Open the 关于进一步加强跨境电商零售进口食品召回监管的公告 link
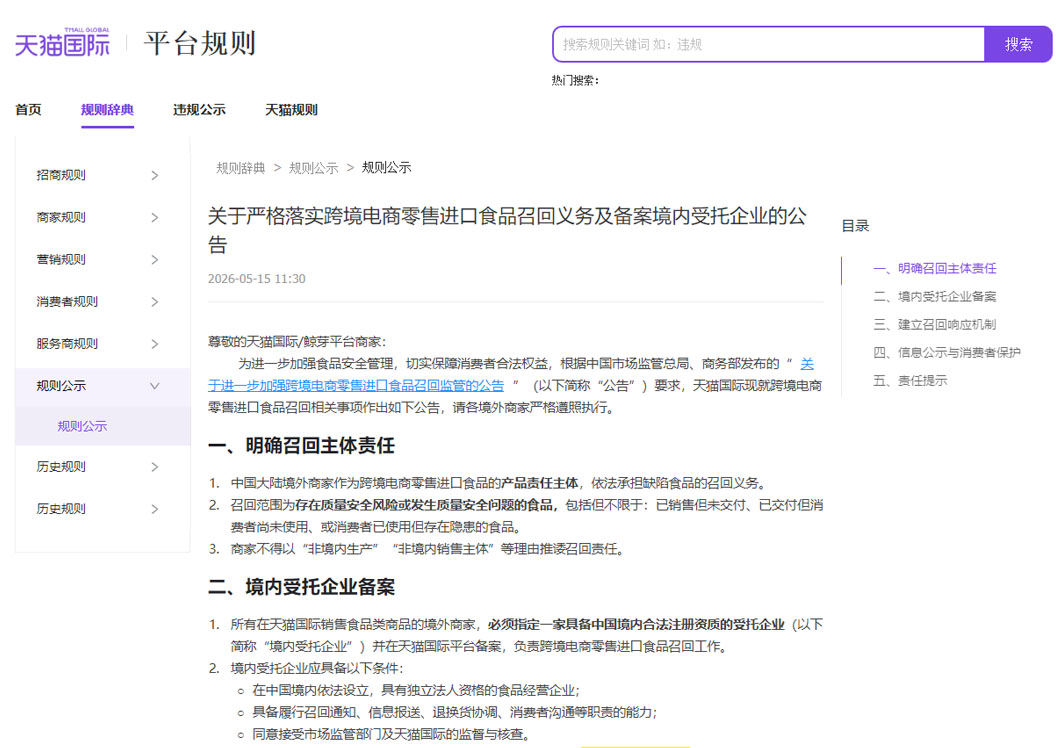 pyautogui.click(x=356, y=385)
